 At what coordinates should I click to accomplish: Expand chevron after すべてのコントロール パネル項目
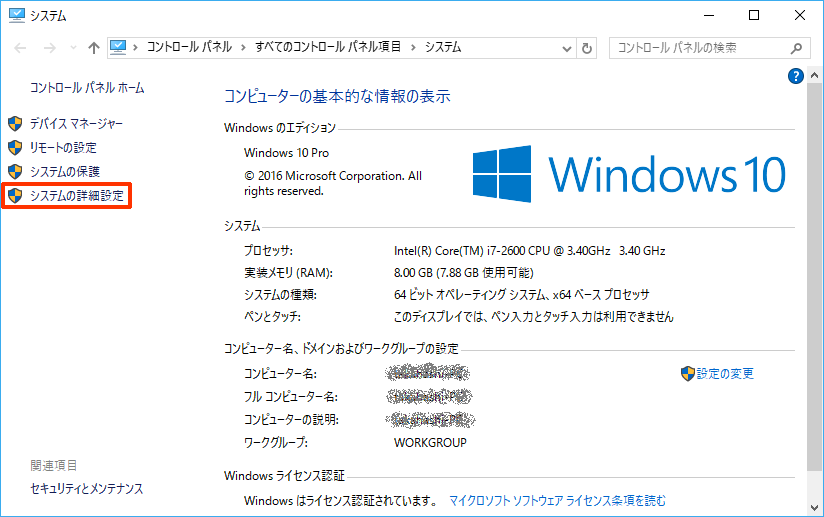point(413,48)
